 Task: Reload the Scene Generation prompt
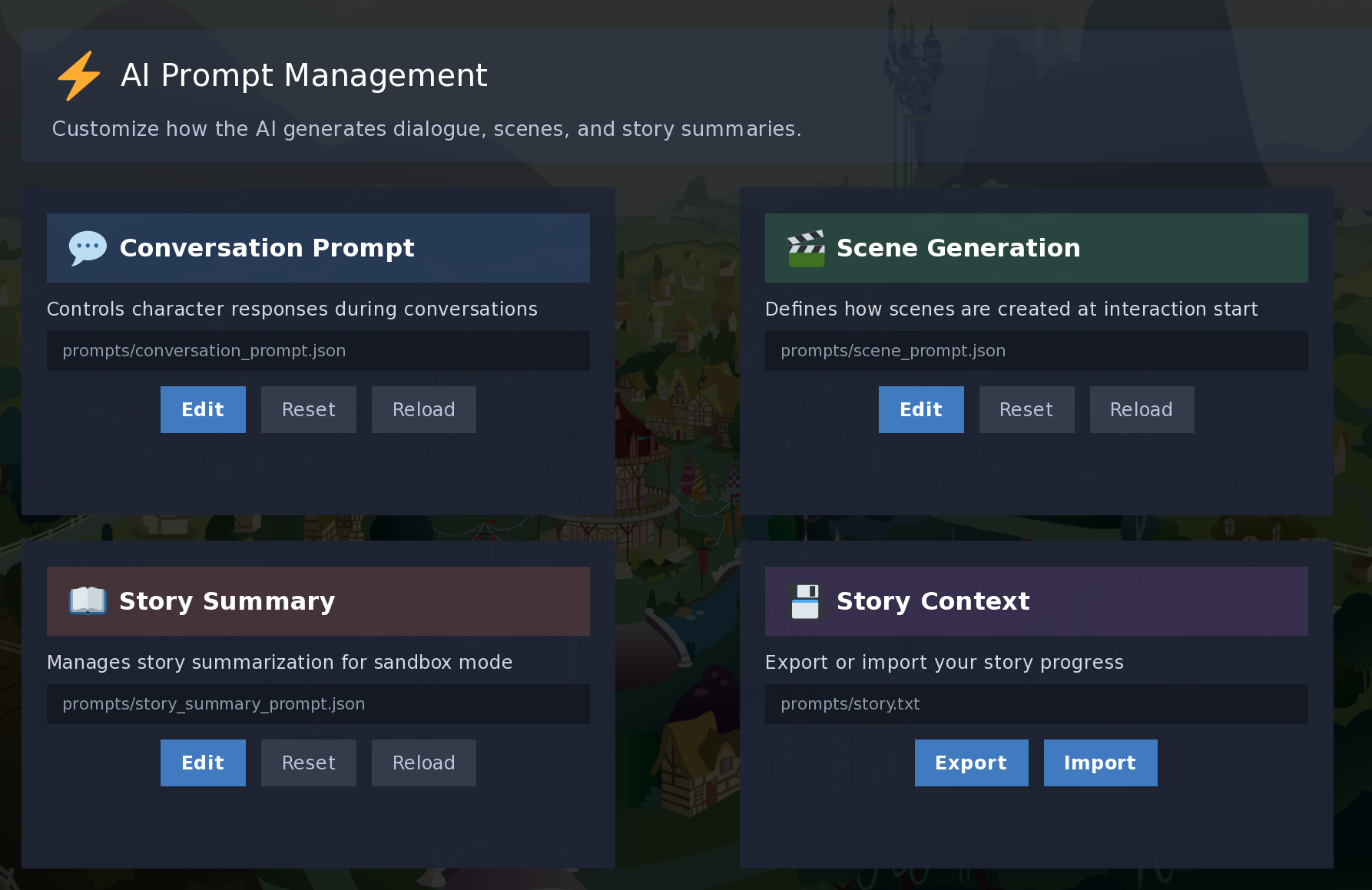1142,409
